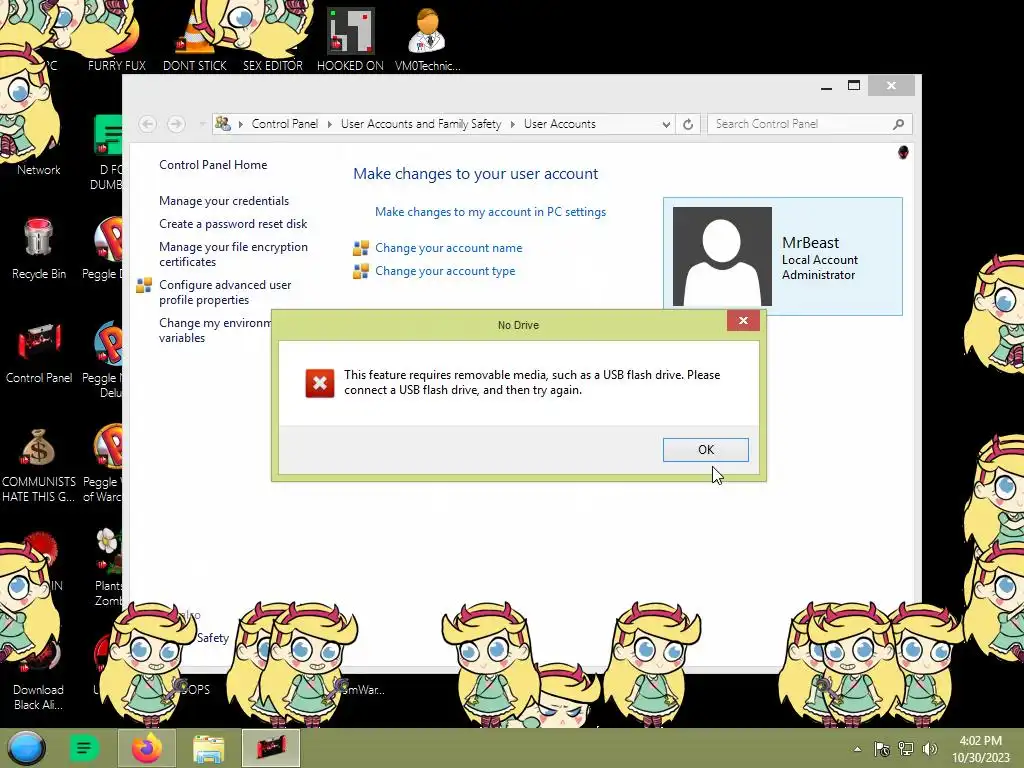Click the Forward navigation arrow
This screenshot has width=1024, height=768.
coord(176,123)
